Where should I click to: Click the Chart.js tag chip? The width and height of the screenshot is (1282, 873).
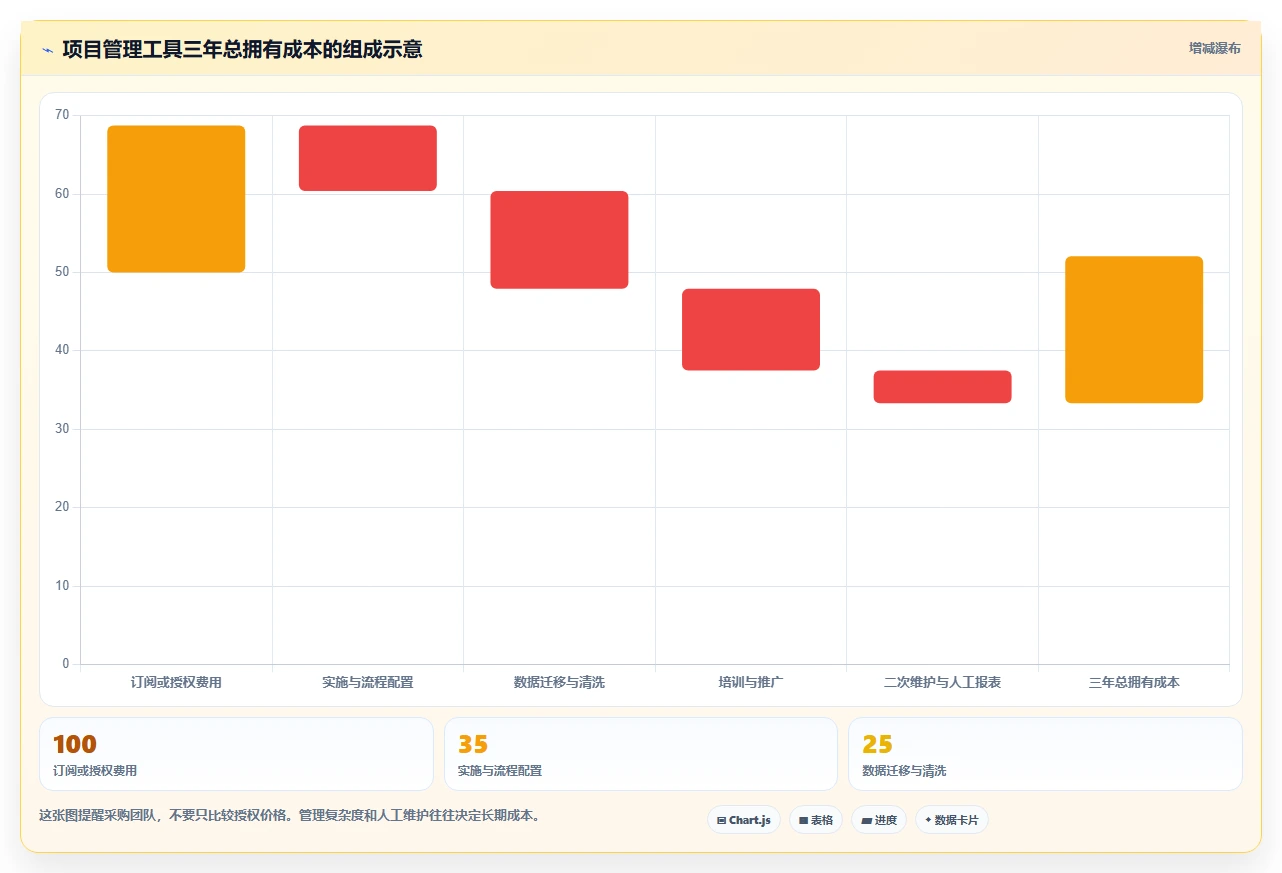point(743,820)
